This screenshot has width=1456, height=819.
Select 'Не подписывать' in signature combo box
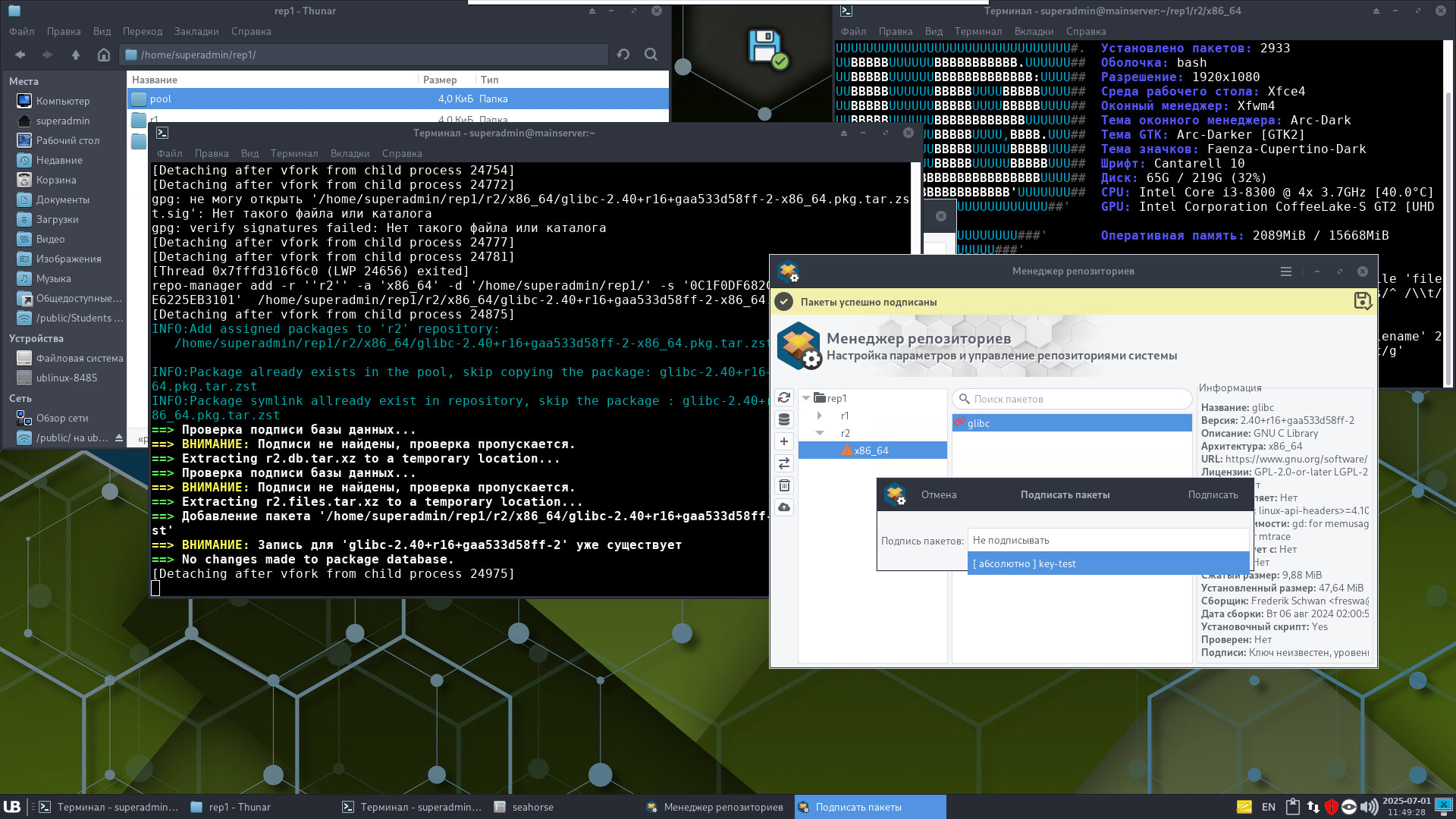tap(1107, 540)
